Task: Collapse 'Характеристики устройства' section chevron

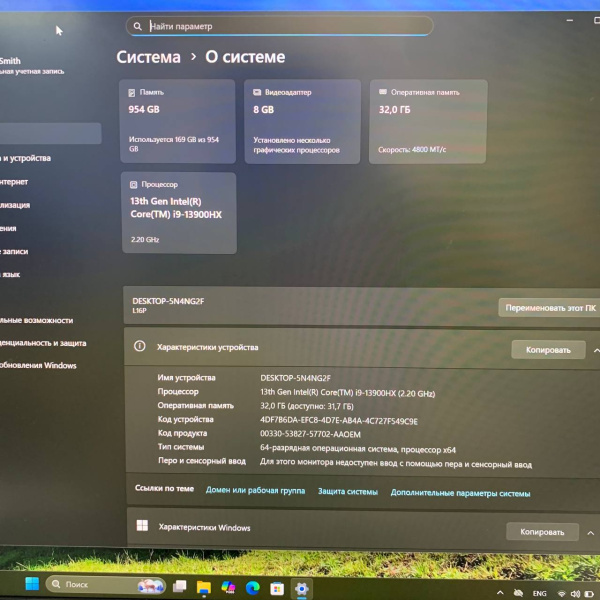Action: [596, 351]
